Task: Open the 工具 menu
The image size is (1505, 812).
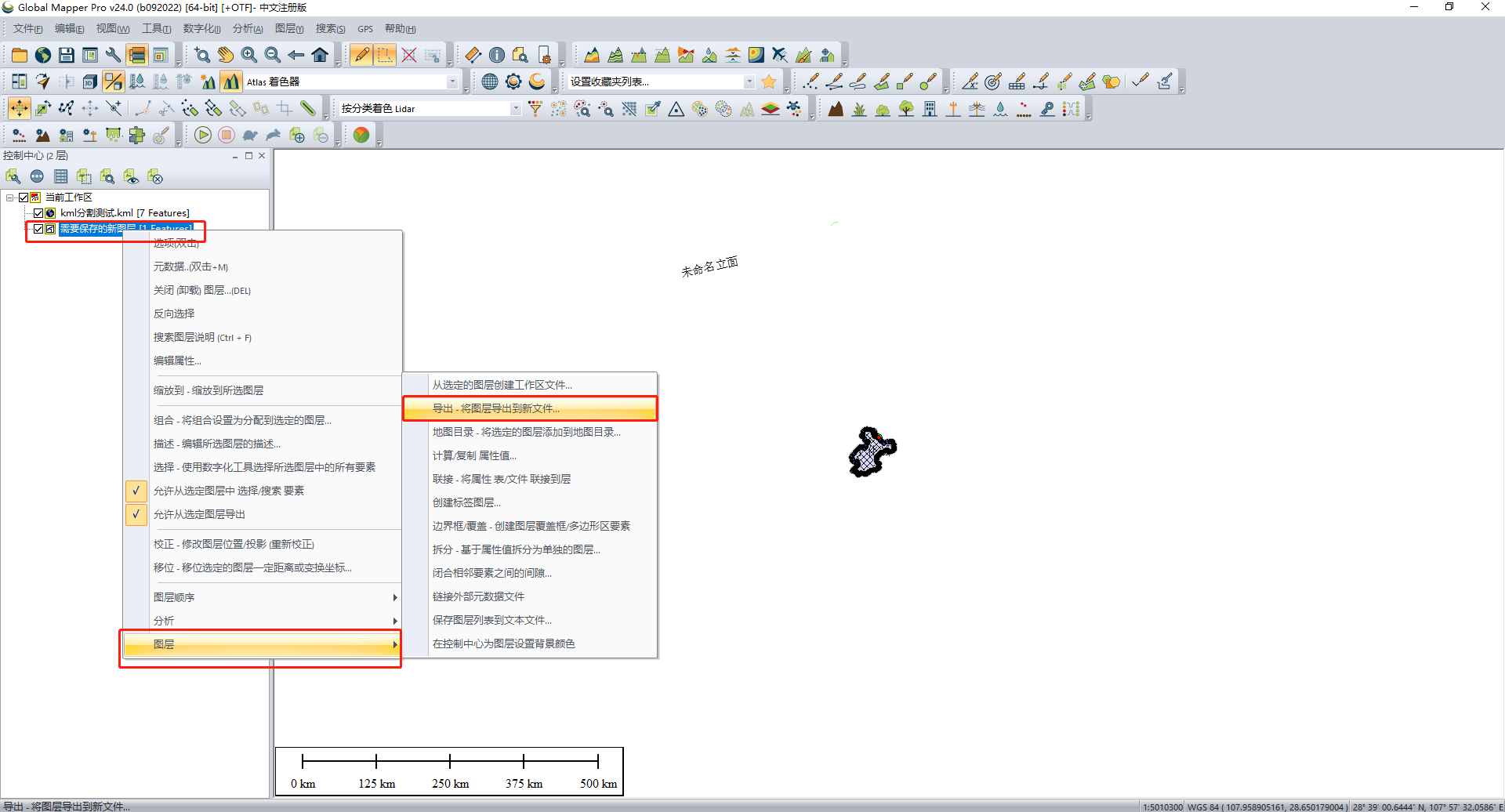Action: tap(156, 29)
